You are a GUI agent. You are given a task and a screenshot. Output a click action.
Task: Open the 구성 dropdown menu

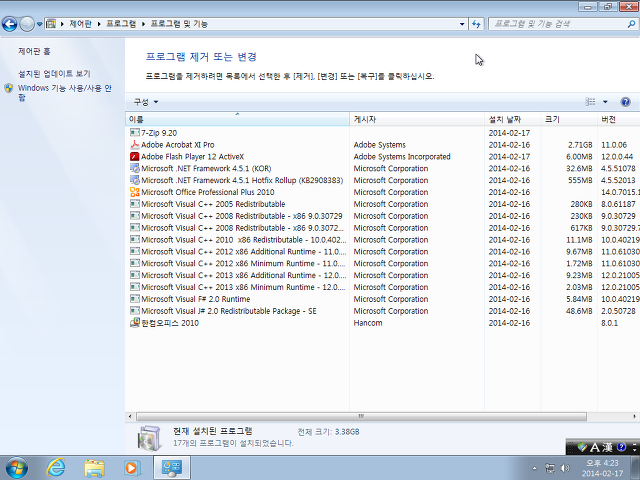(x=146, y=102)
